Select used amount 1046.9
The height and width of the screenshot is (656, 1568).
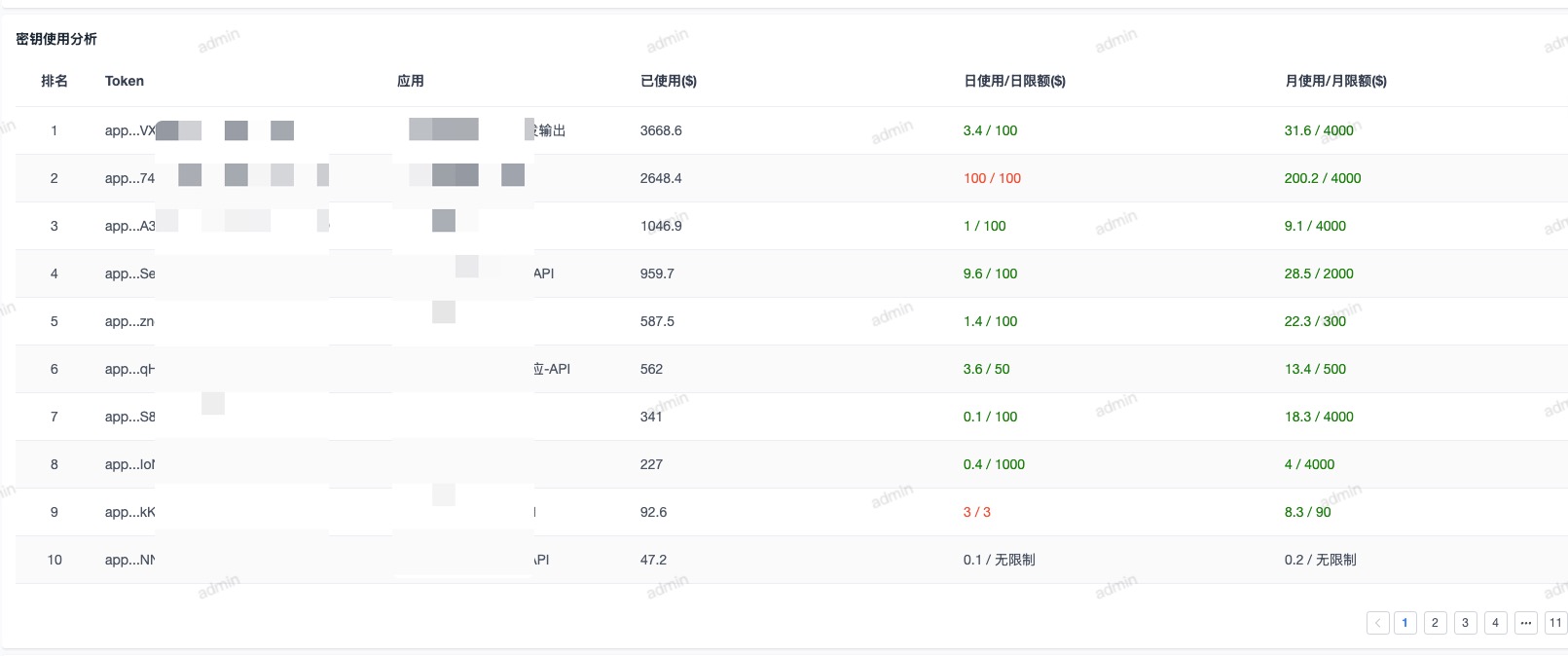click(x=661, y=226)
